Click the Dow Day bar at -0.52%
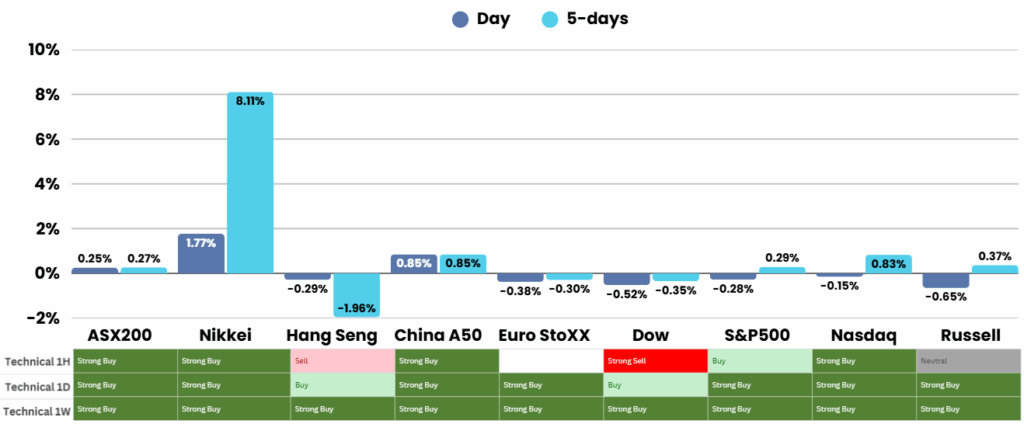Image resolution: width=1024 pixels, height=424 pixels. 626,278
